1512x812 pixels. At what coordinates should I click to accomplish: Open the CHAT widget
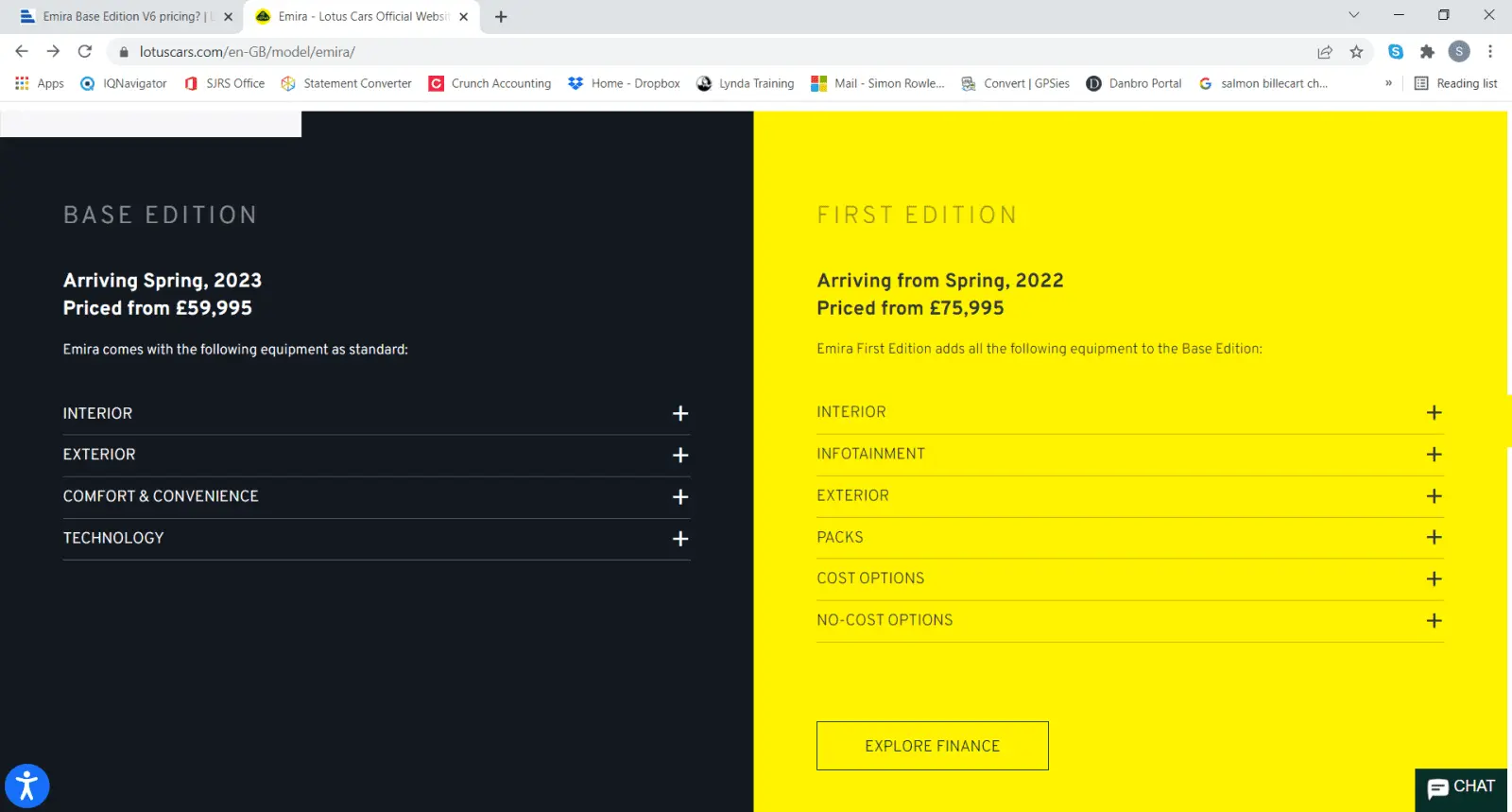point(1461,787)
